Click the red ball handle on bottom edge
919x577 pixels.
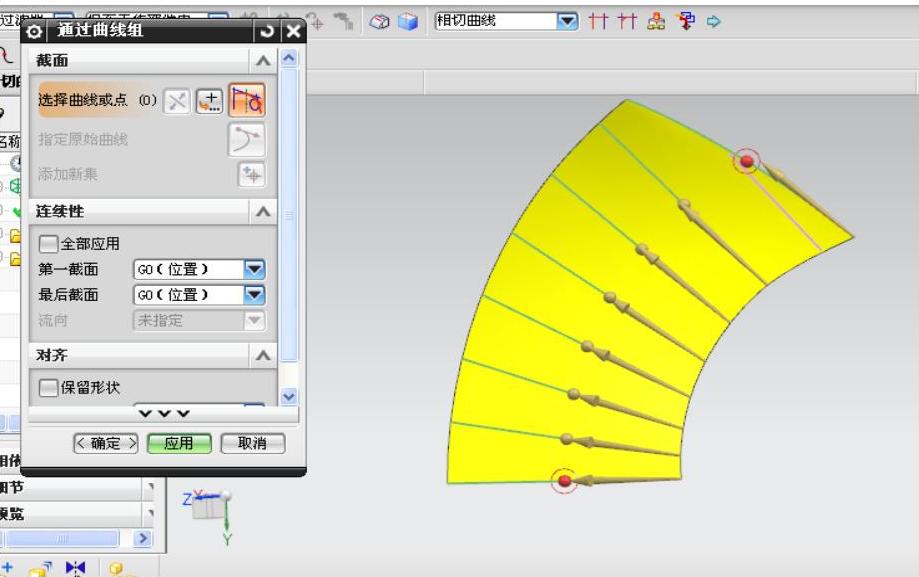point(564,481)
